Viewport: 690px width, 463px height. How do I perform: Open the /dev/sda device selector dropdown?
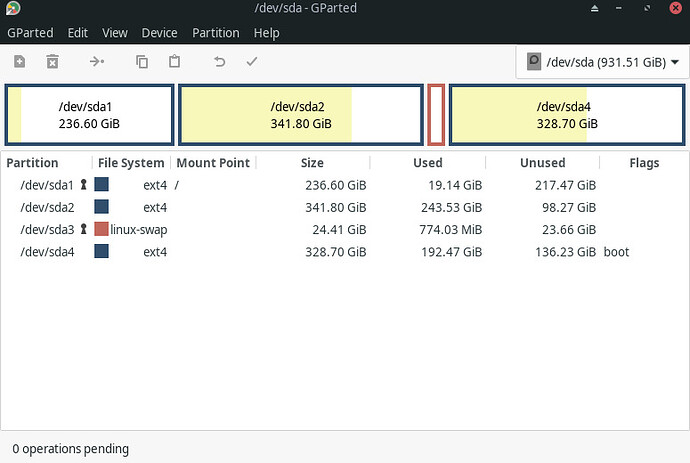pos(602,62)
